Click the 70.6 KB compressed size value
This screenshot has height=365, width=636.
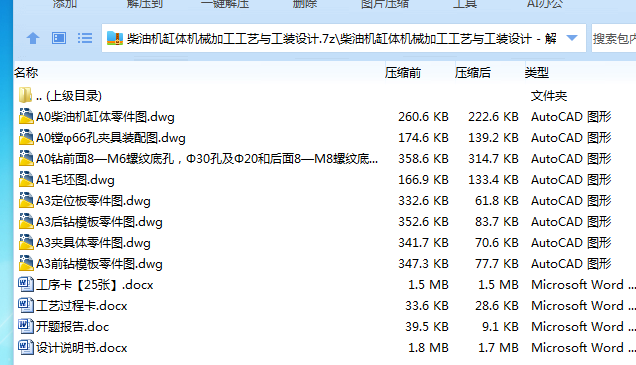tap(497, 243)
